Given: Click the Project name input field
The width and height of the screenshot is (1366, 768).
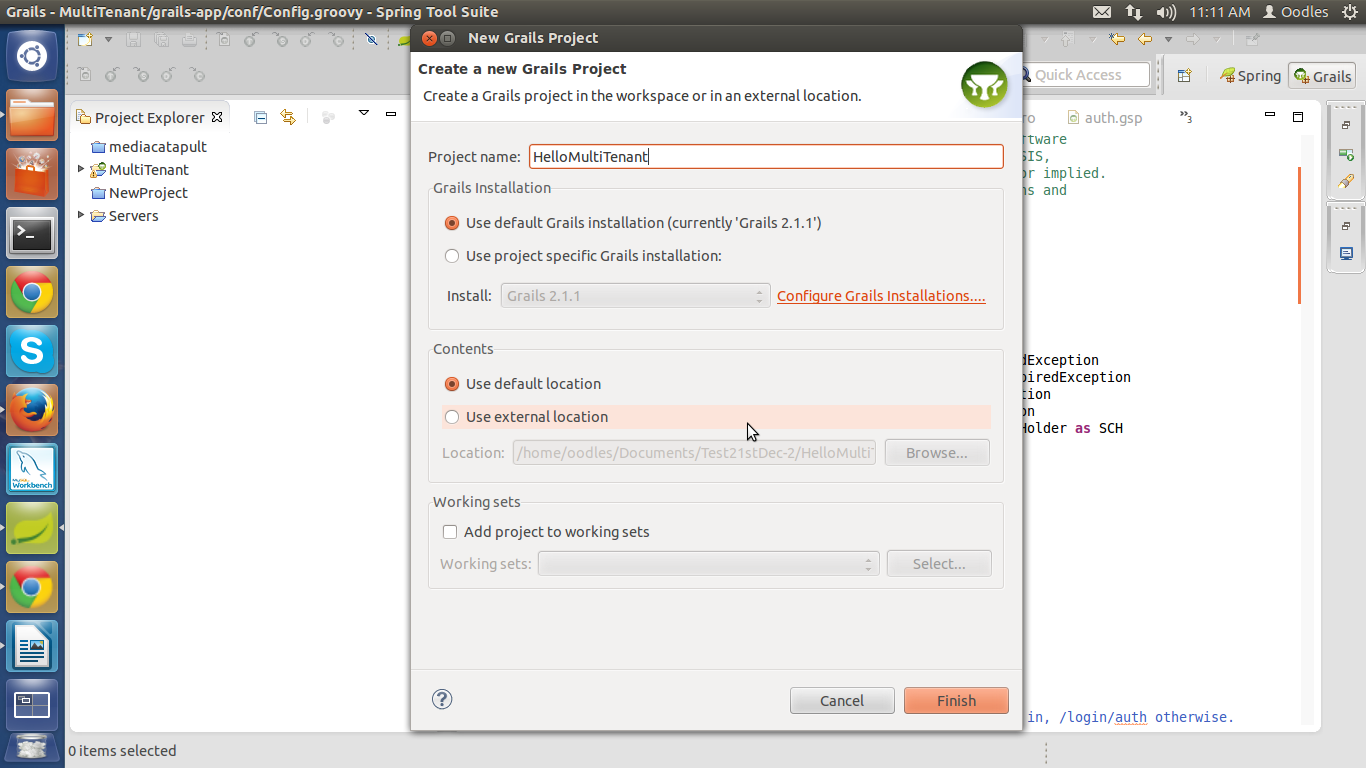Looking at the screenshot, I should (x=765, y=156).
